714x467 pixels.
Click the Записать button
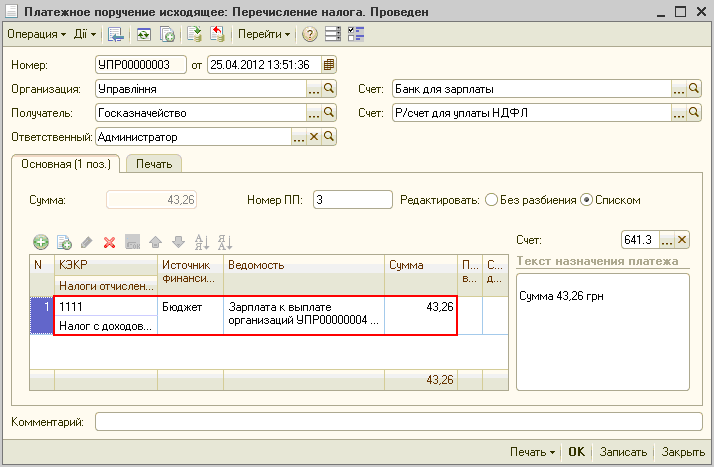(x=624, y=452)
